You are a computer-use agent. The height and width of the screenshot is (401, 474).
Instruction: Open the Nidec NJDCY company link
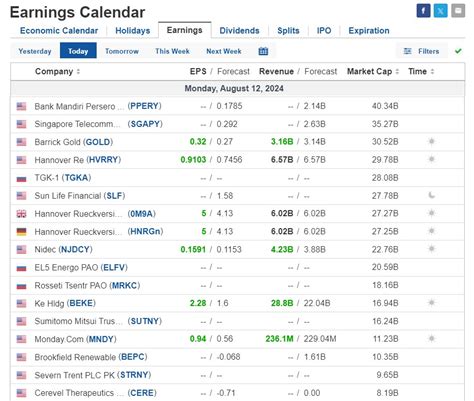click(63, 249)
